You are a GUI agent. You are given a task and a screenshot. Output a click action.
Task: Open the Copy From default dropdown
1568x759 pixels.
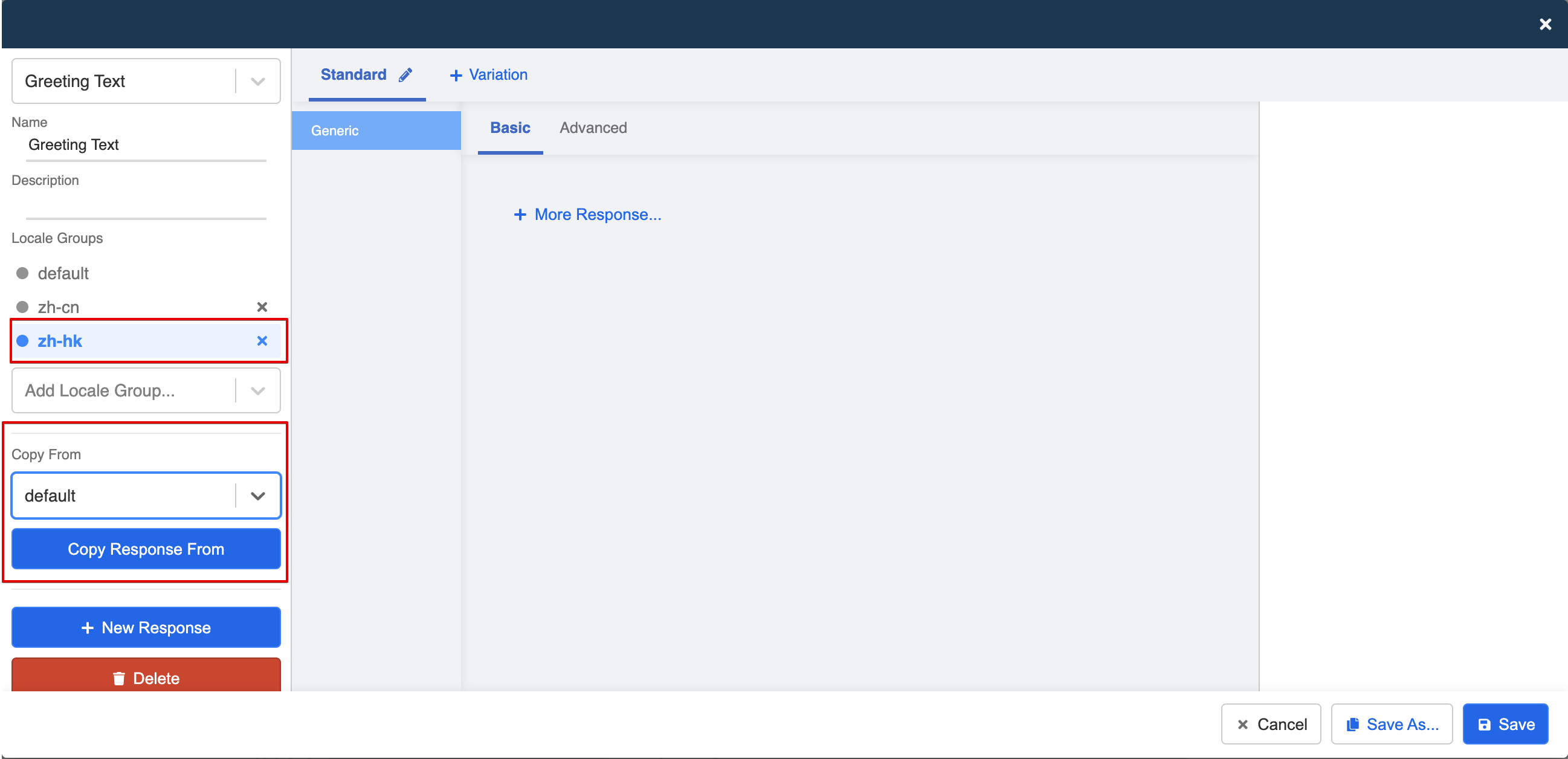(146, 496)
